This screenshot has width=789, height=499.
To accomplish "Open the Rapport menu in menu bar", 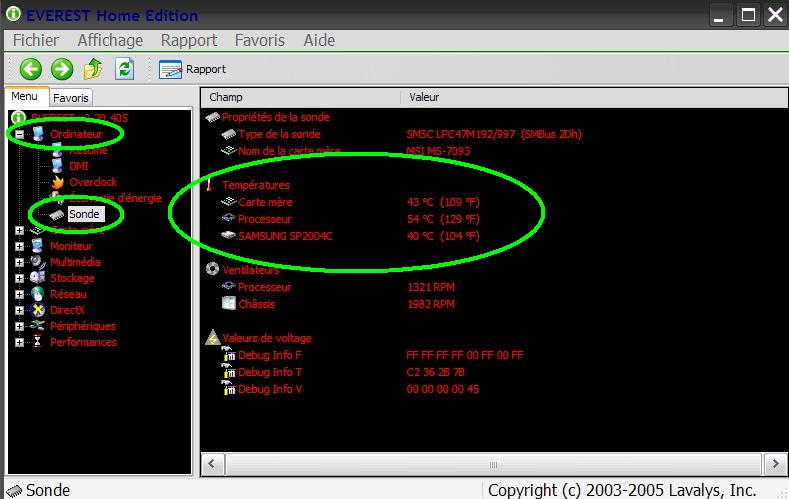I will click(x=189, y=40).
